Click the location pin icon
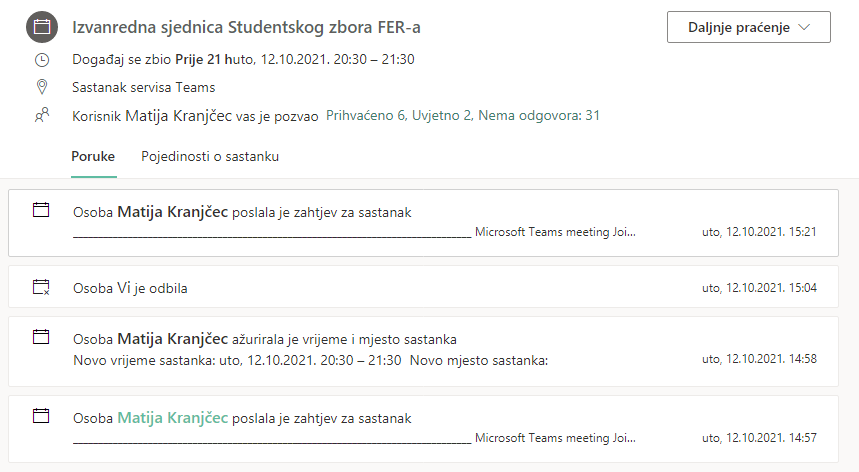The height and width of the screenshot is (472, 859). pyautogui.click(x=42, y=87)
